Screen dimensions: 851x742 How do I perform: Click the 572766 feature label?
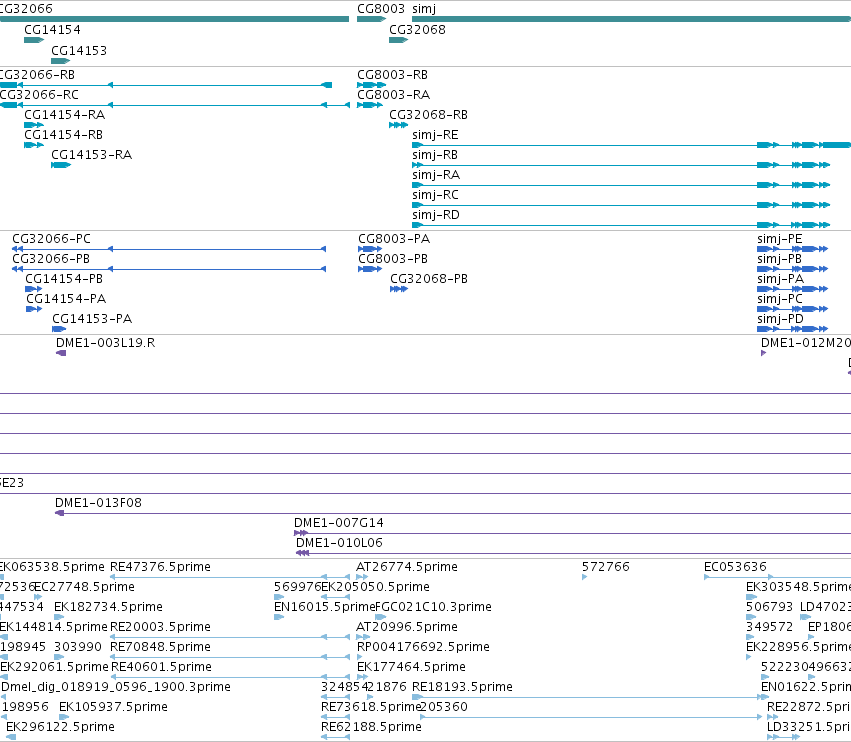coord(606,568)
